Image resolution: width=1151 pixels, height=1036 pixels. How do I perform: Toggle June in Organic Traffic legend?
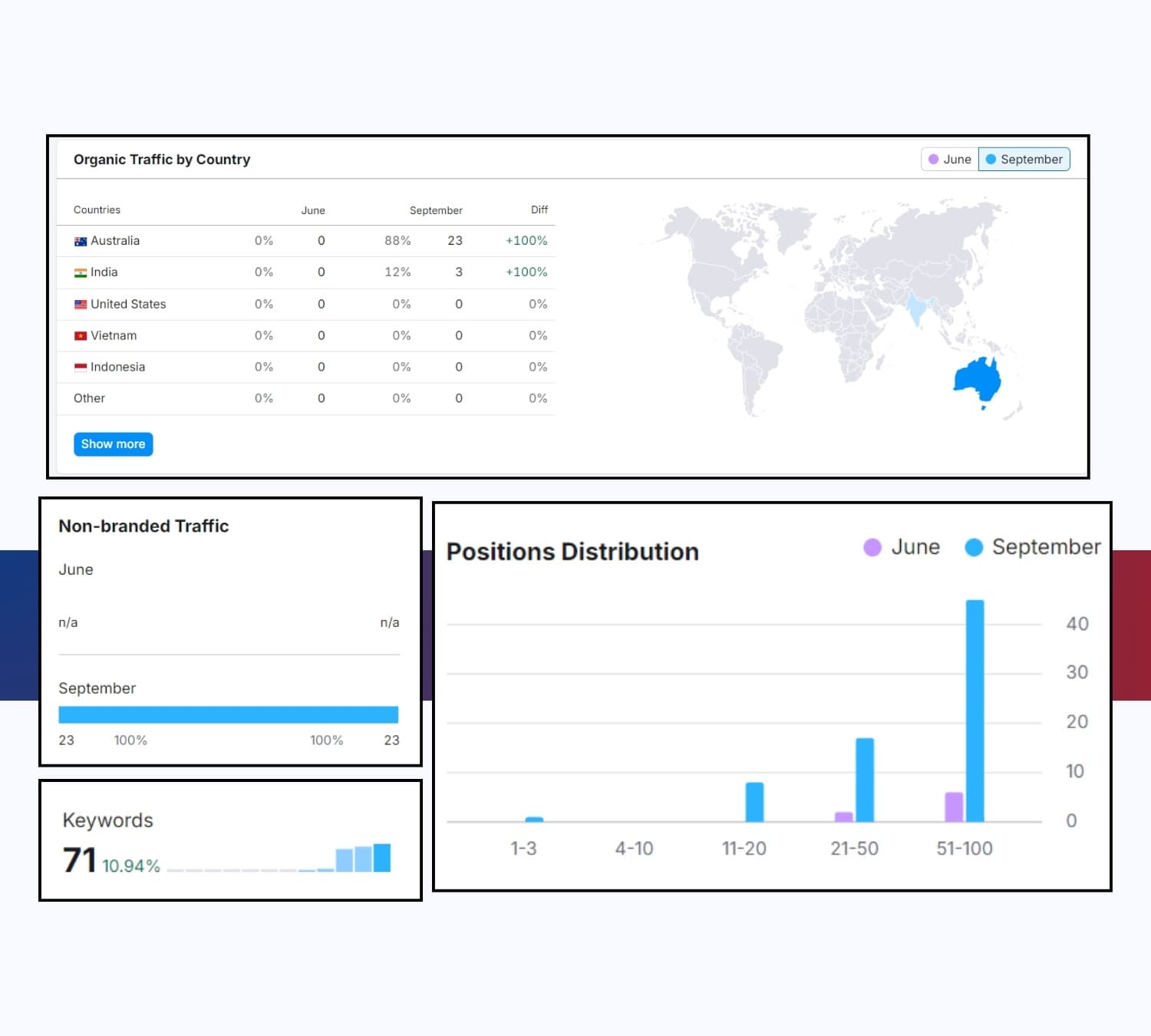(950, 160)
